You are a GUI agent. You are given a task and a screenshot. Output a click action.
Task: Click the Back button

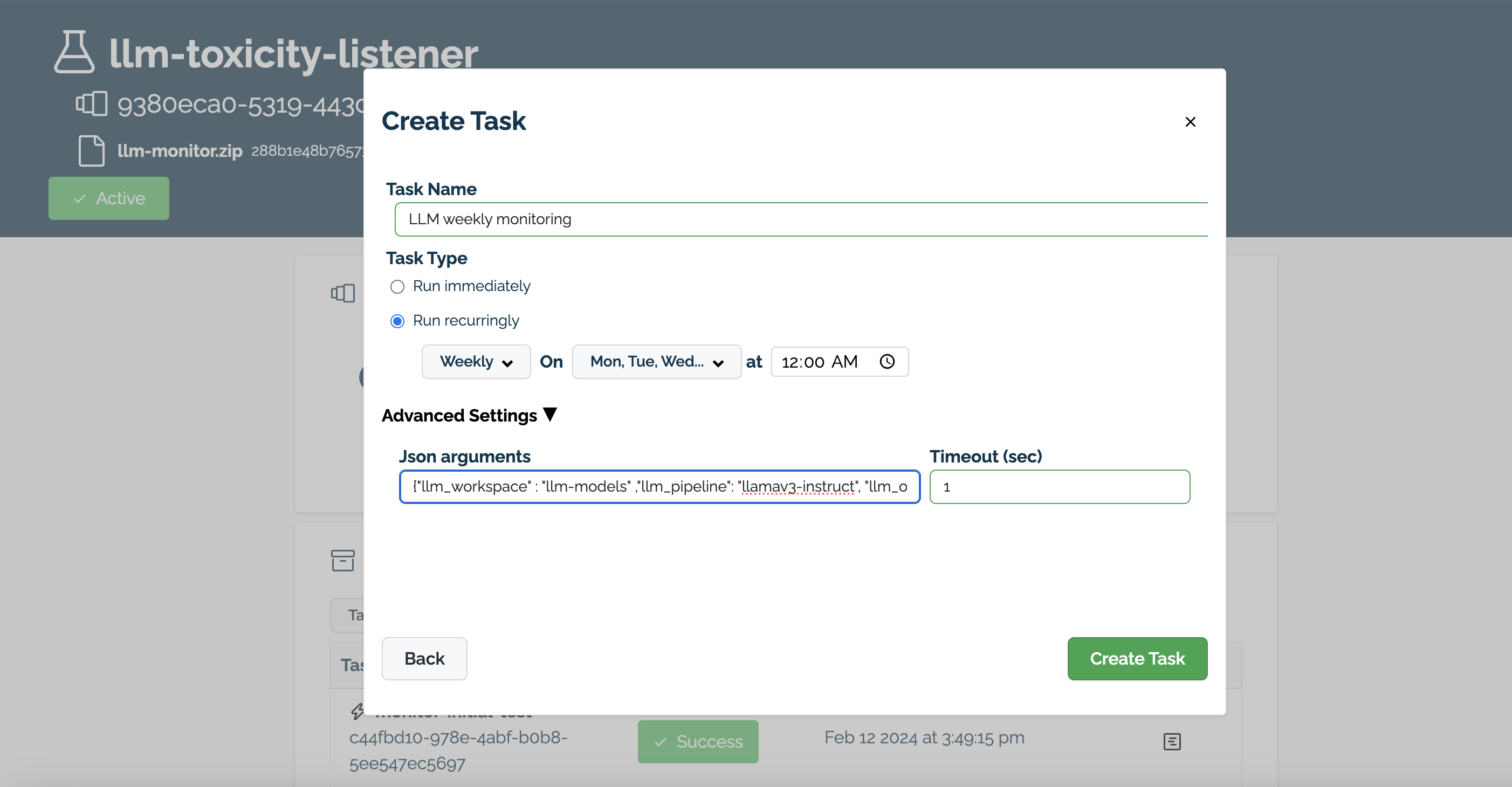click(x=424, y=659)
